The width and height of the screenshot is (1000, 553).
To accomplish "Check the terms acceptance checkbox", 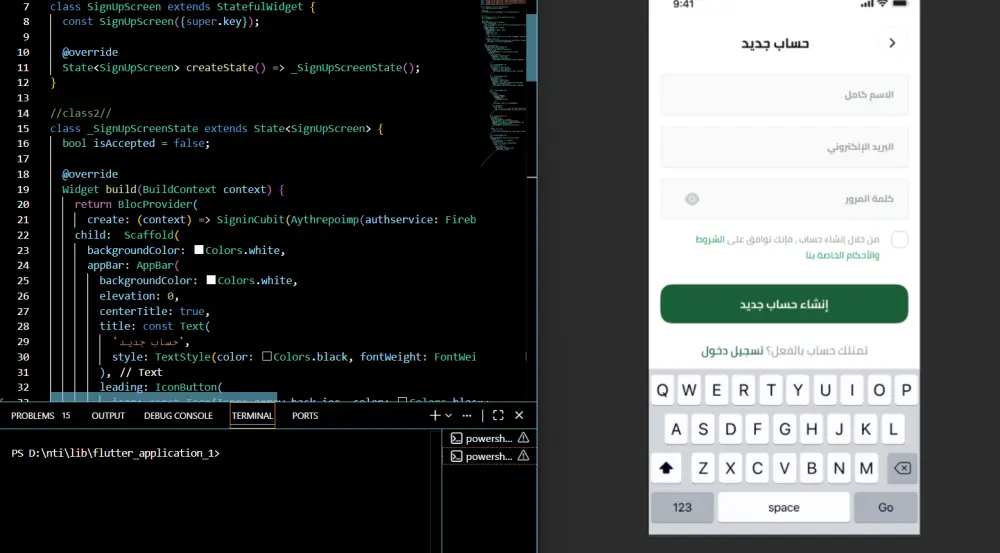I will point(899,240).
